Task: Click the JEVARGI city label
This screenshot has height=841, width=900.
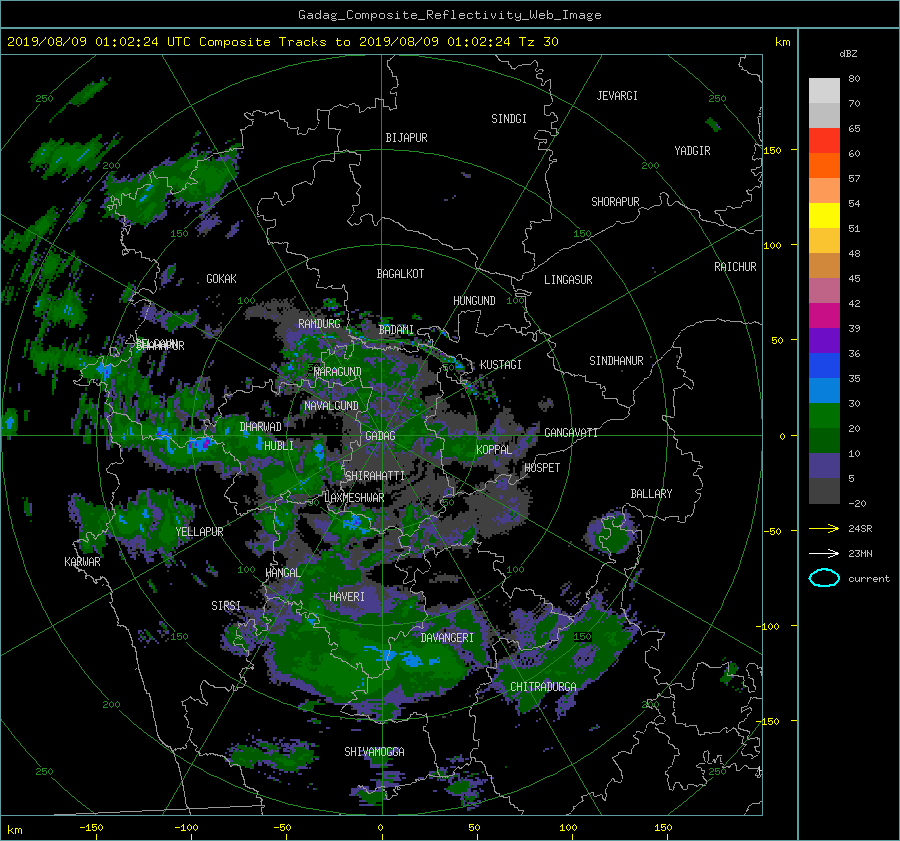Action: (617, 96)
